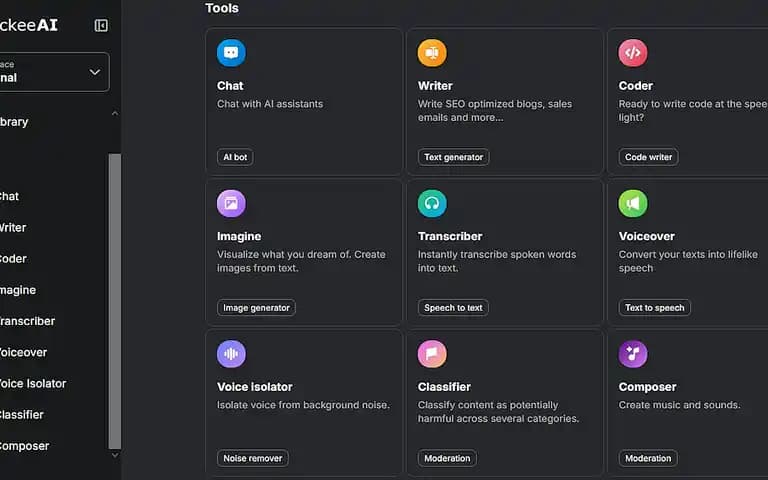Screen dimensions: 768x480
Task: Click the teal Transcriber headphones icon
Action: (432, 203)
